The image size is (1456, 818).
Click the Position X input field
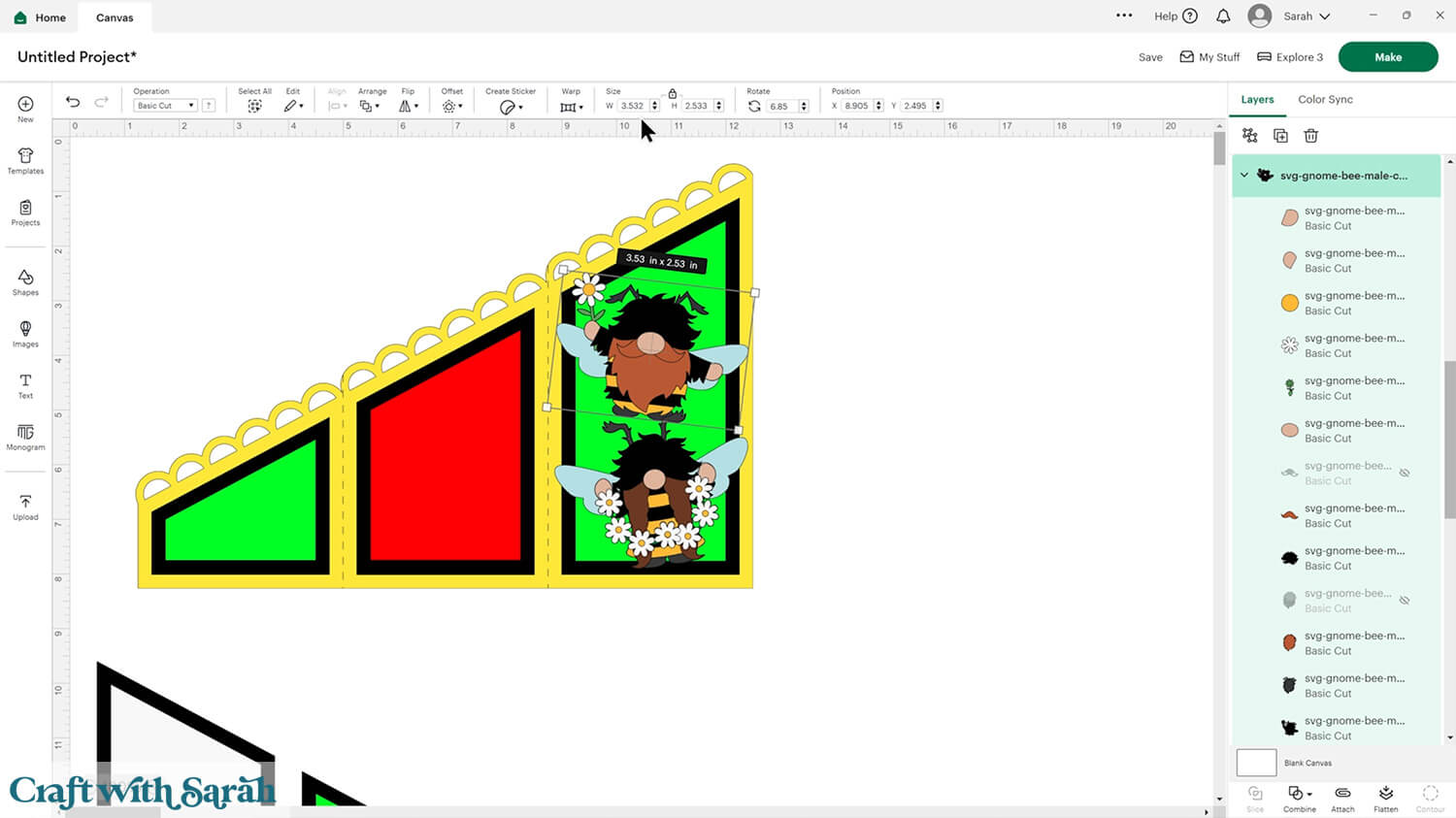click(857, 106)
